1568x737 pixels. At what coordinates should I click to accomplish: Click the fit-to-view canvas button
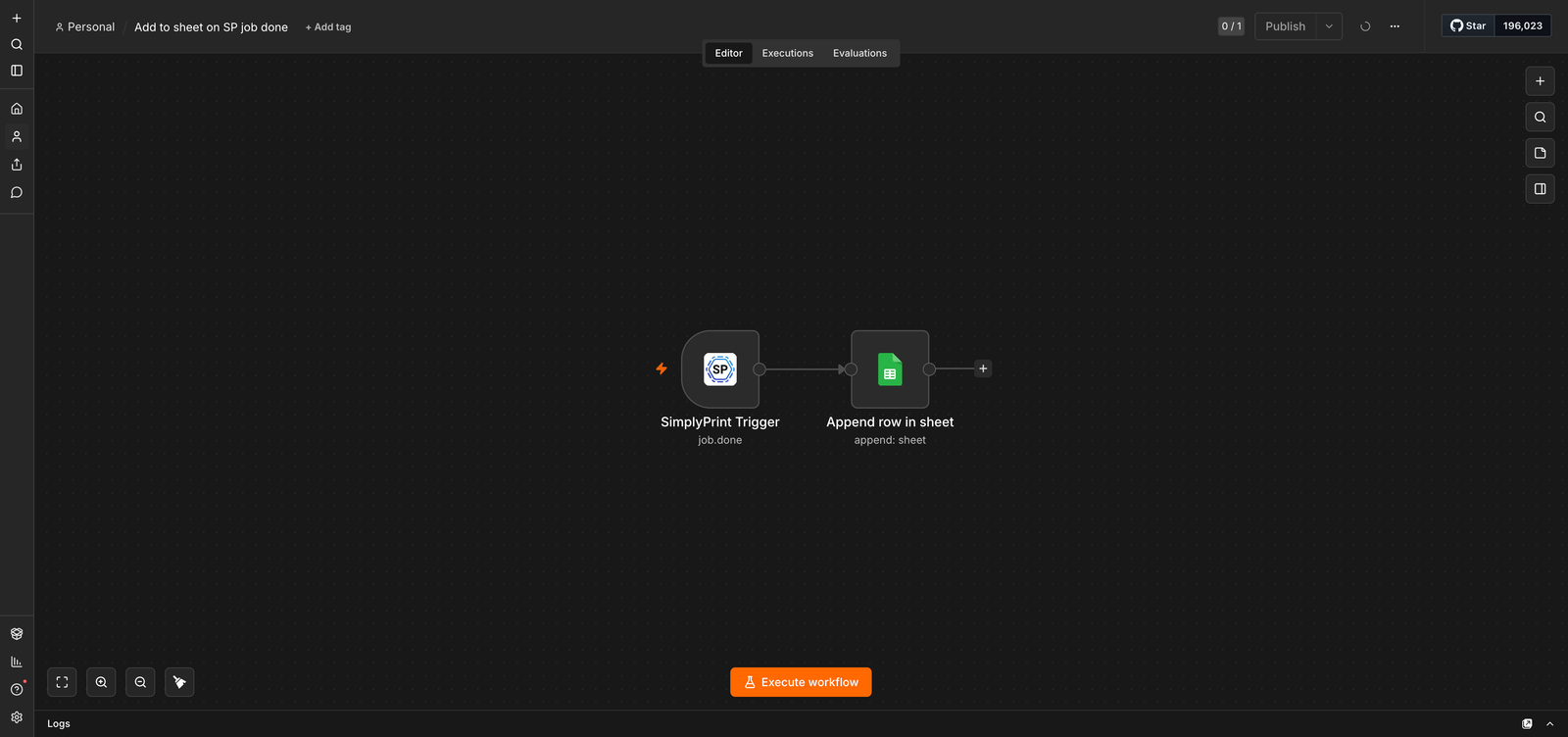tap(62, 682)
